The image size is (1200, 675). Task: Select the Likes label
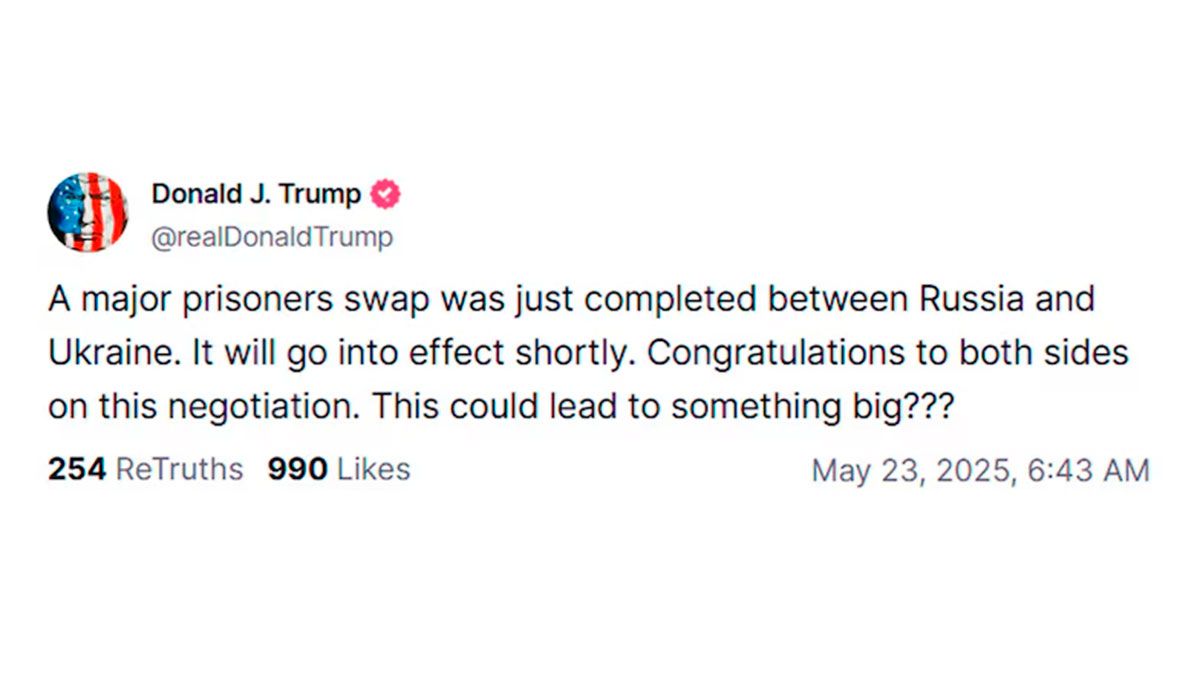(373, 469)
